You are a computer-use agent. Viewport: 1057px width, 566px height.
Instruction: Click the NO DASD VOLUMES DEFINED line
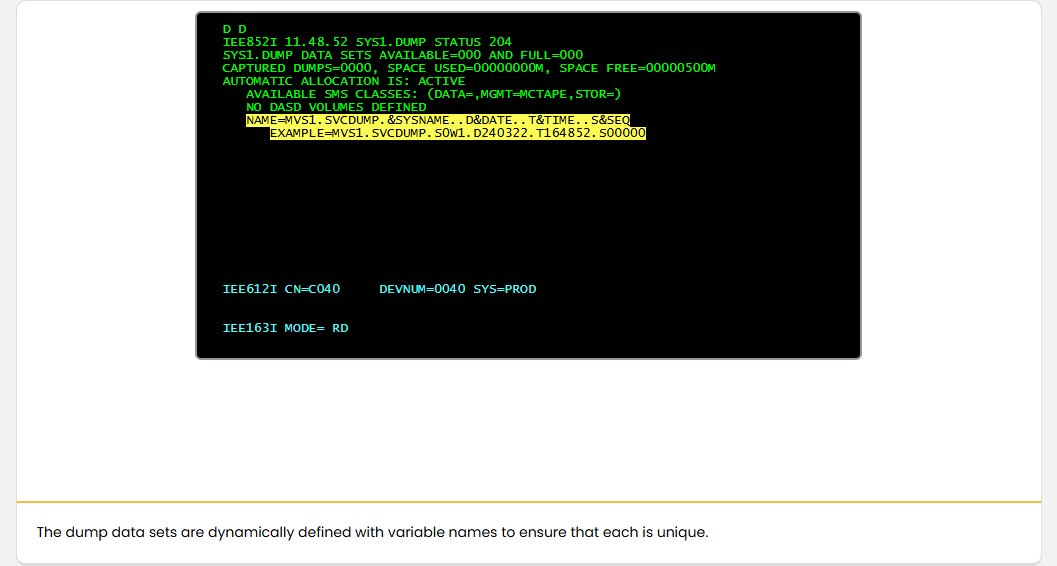tap(336, 107)
